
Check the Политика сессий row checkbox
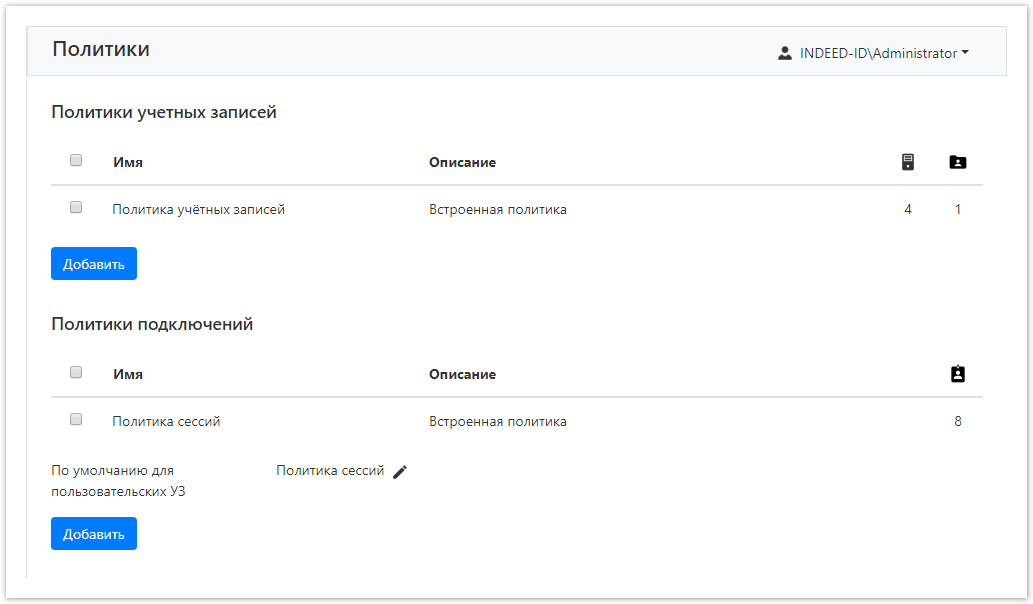click(x=76, y=420)
